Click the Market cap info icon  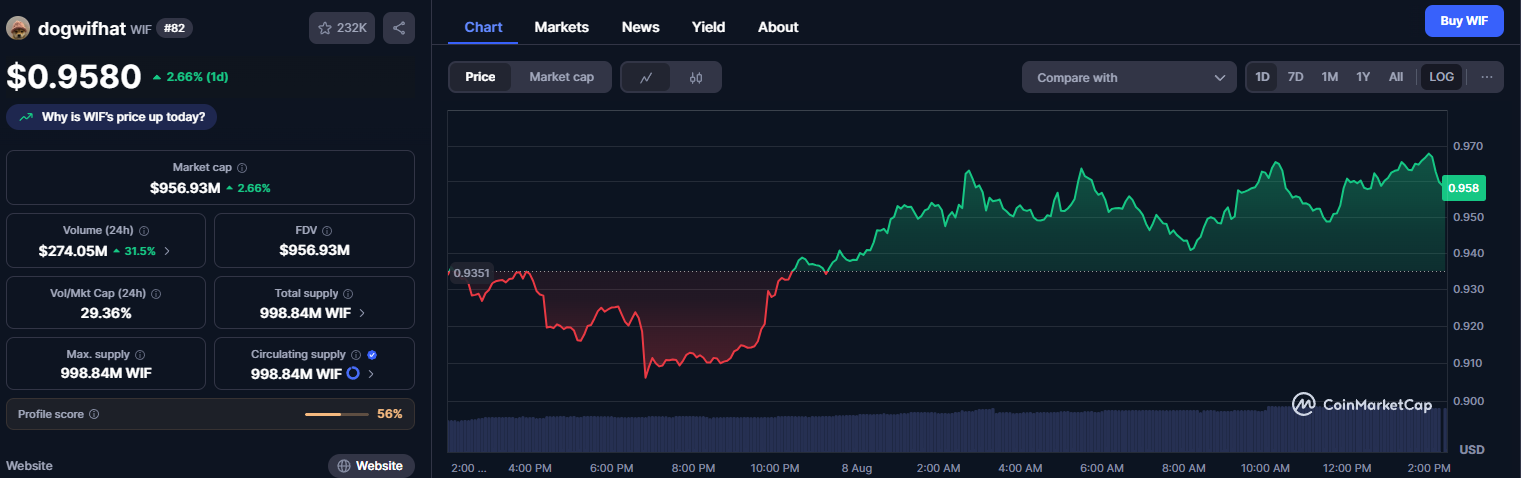tap(242, 168)
